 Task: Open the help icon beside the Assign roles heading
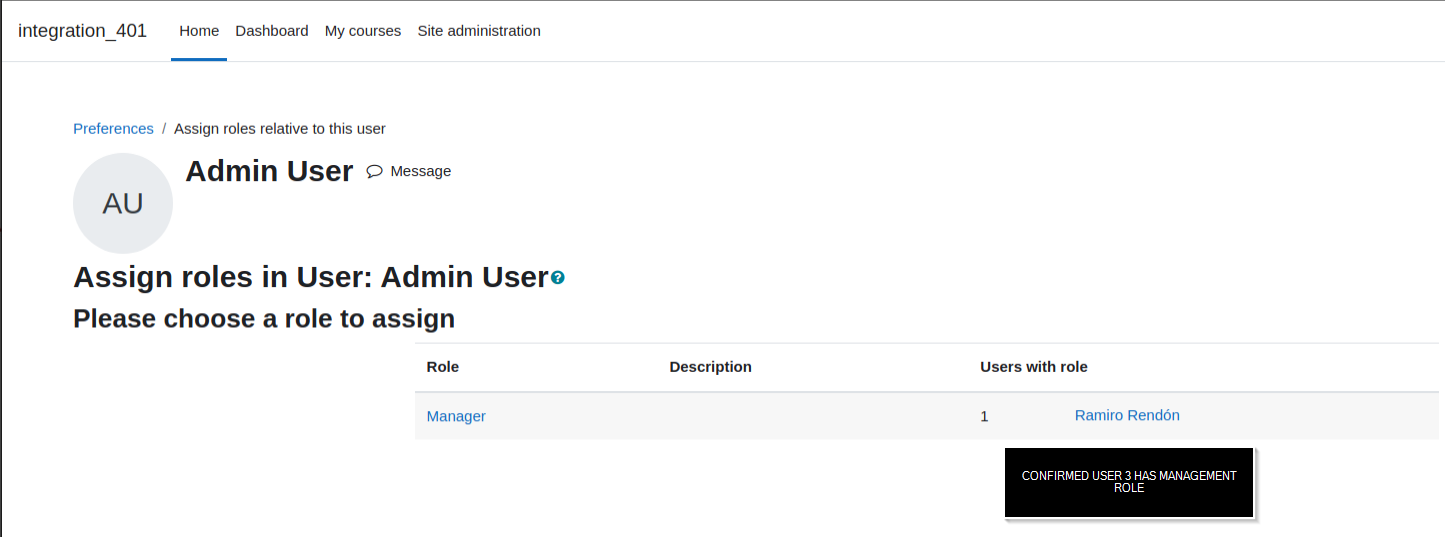pos(558,277)
